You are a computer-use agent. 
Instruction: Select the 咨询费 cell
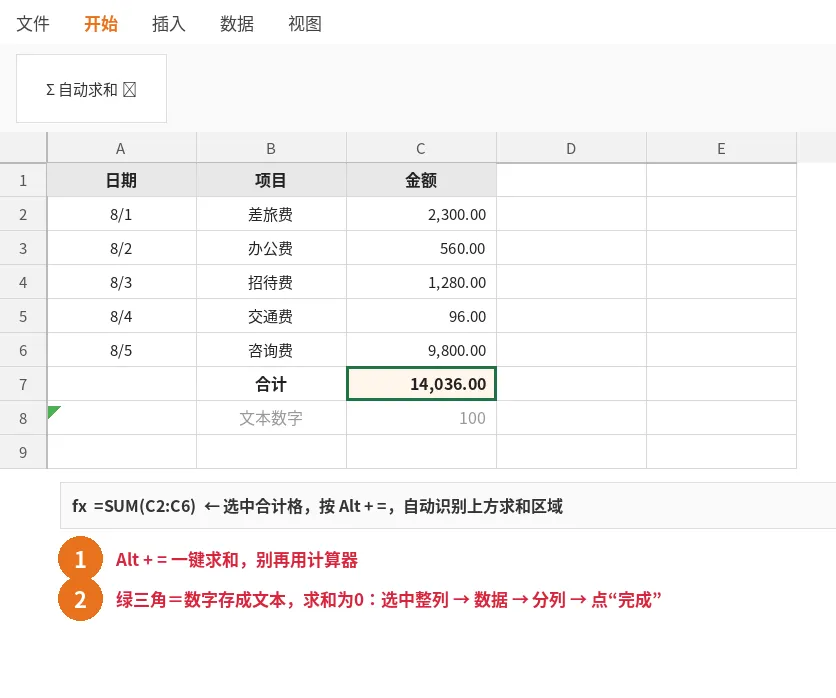click(271, 350)
